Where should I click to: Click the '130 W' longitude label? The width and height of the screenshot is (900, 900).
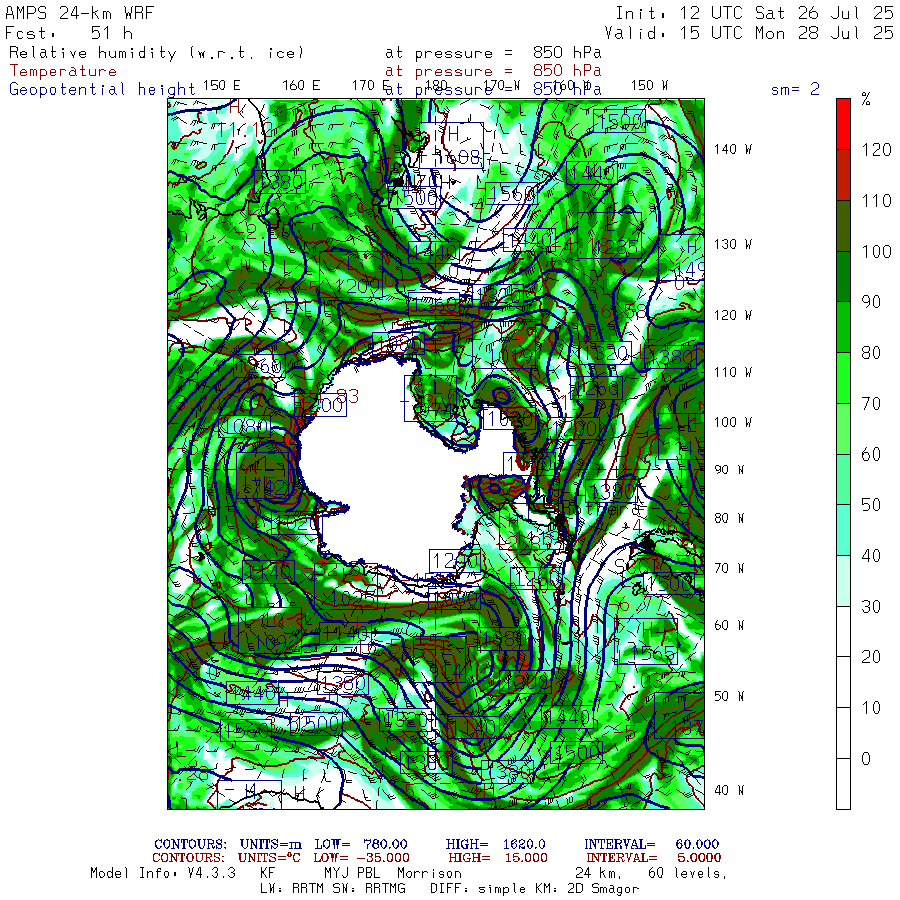coord(733,244)
